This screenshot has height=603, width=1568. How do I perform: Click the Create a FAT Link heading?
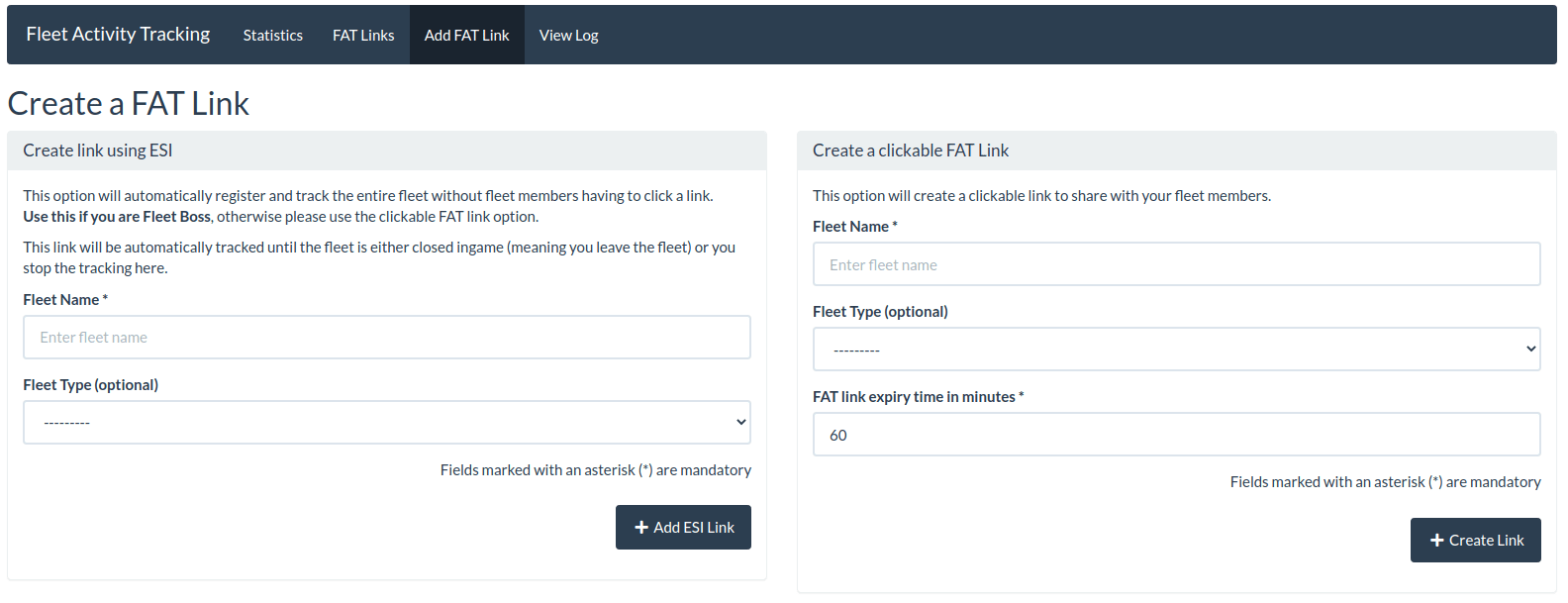click(129, 103)
